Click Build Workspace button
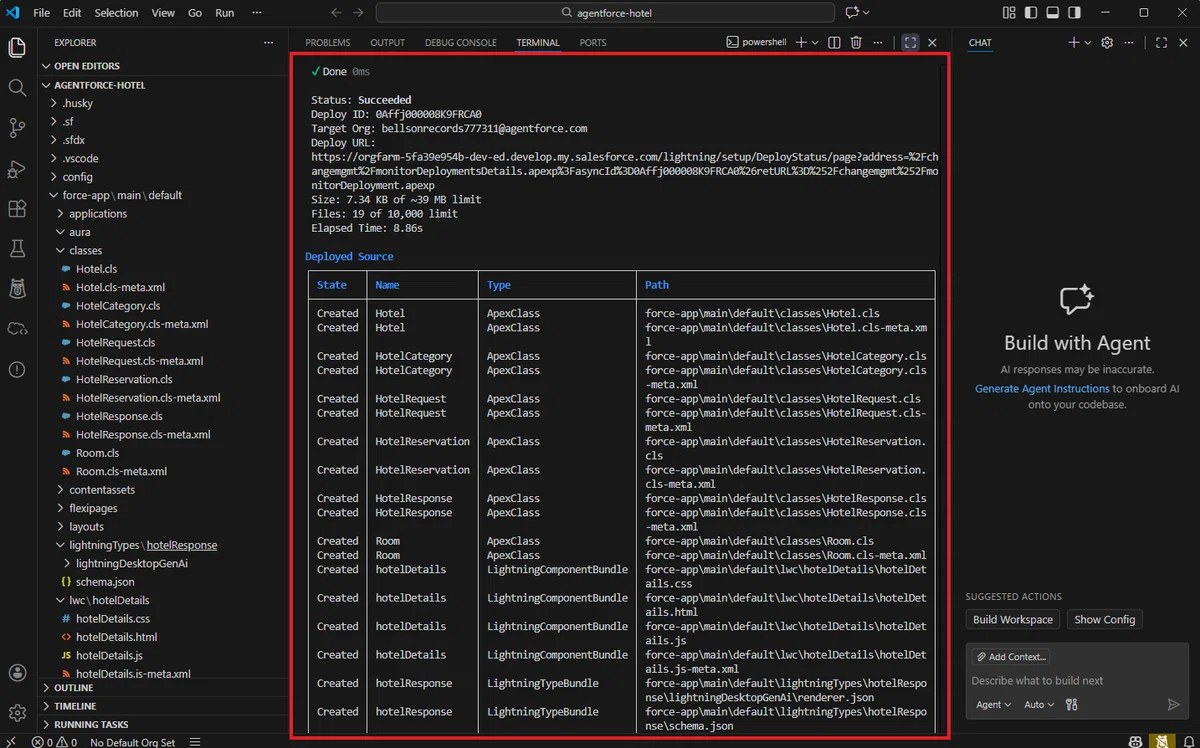1200x748 pixels. click(1013, 619)
